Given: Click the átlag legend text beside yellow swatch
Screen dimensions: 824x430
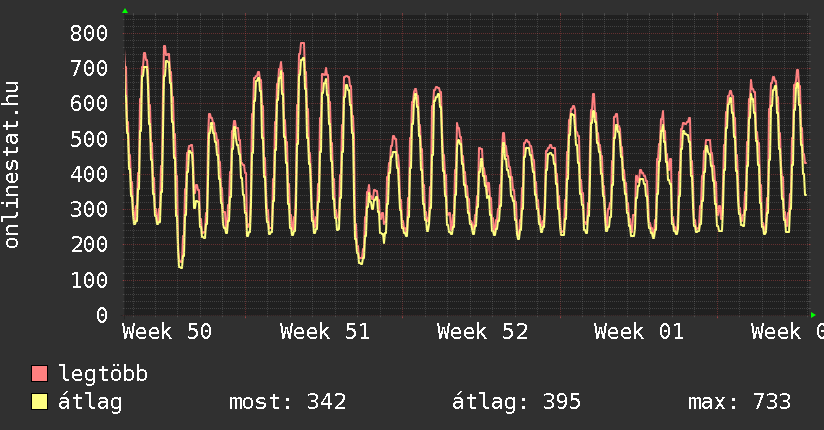Looking at the screenshot, I should 90,402.
